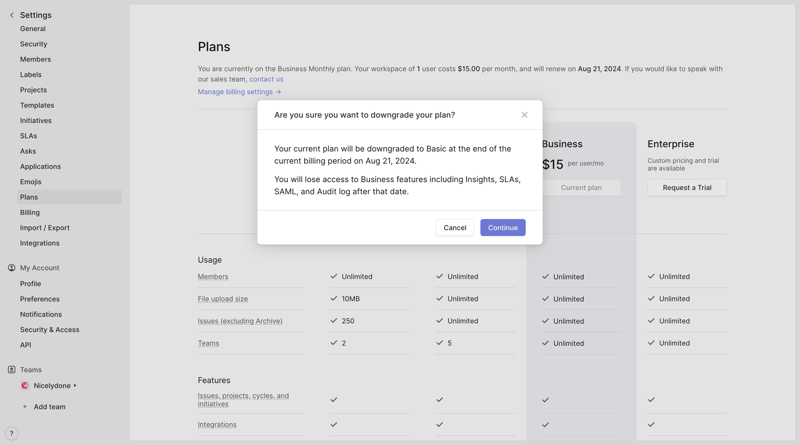
Task: Open Asks settings
Action: coord(28,151)
